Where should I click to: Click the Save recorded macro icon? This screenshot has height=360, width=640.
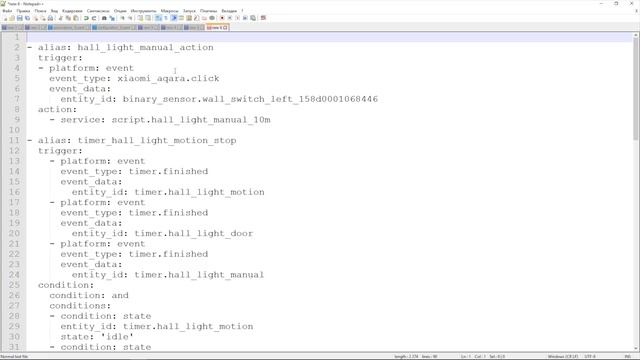[x=253, y=18]
